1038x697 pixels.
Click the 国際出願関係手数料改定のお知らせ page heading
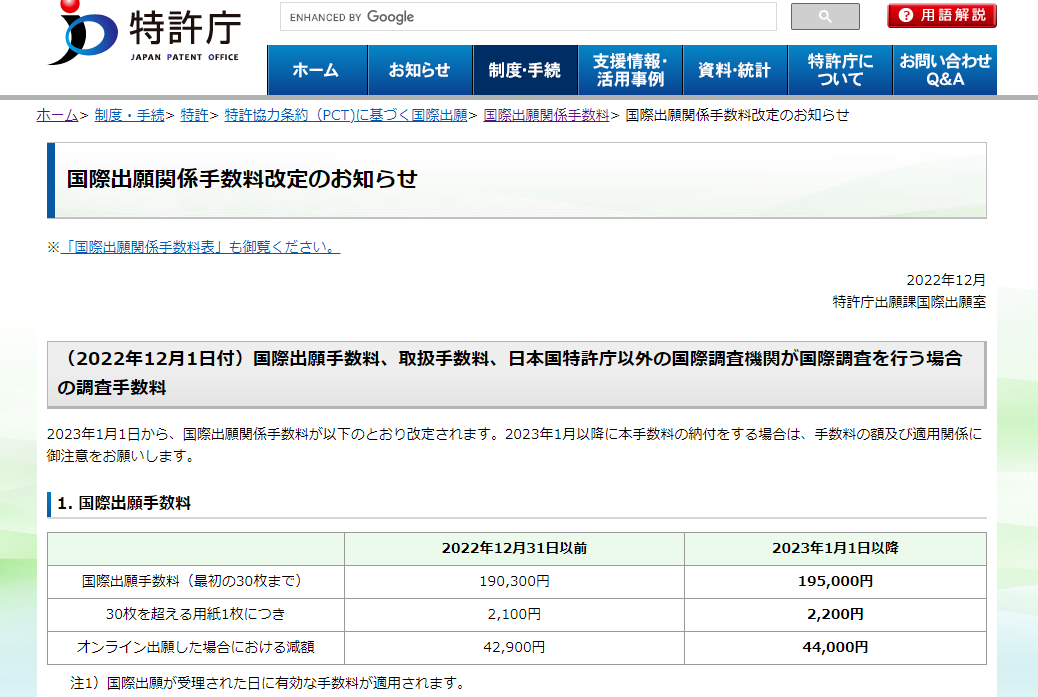[x=242, y=180]
